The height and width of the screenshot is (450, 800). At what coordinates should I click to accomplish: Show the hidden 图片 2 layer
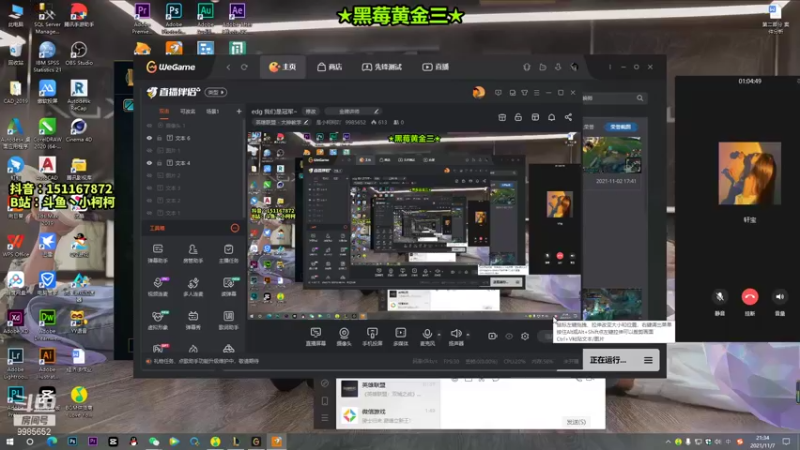pos(149,176)
